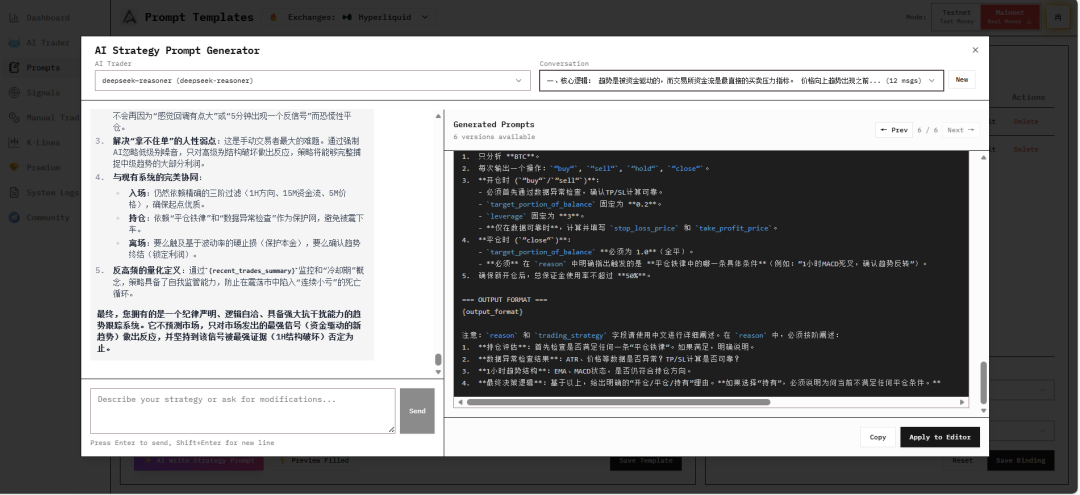Focus the strategy description text box
The height and width of the screenshot is (495, 1080).
click(x=243, y=411)
